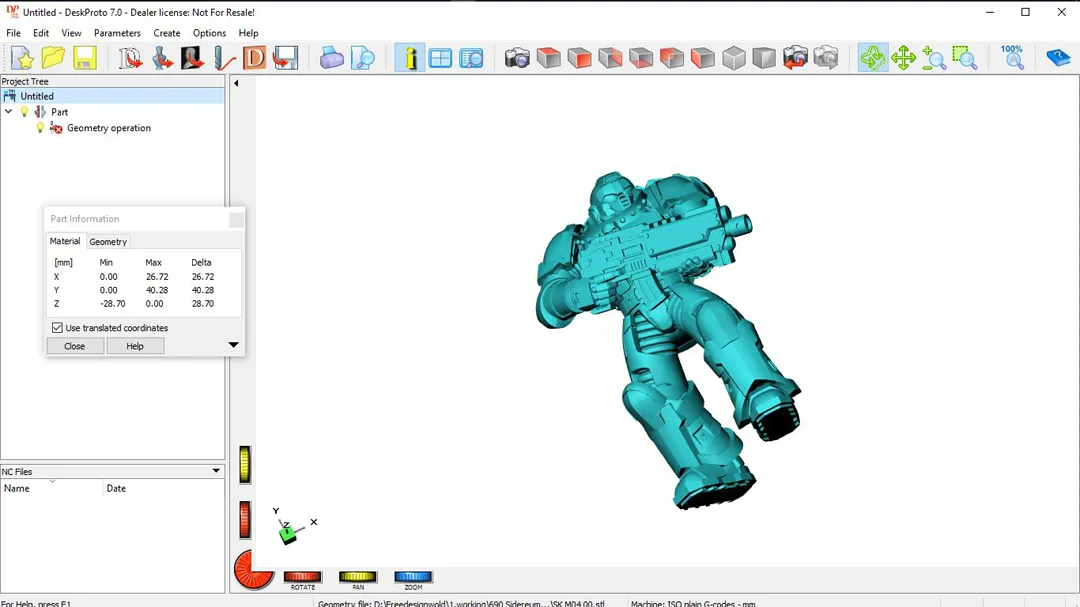1080x607 pixels.
Task: Select the cube view with red back face
Action: point(672,58)
